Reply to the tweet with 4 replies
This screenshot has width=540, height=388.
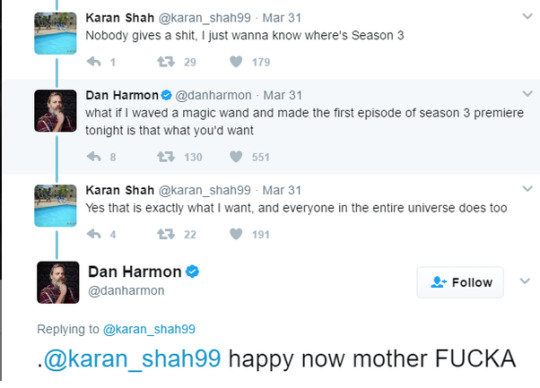coord(94,234)
